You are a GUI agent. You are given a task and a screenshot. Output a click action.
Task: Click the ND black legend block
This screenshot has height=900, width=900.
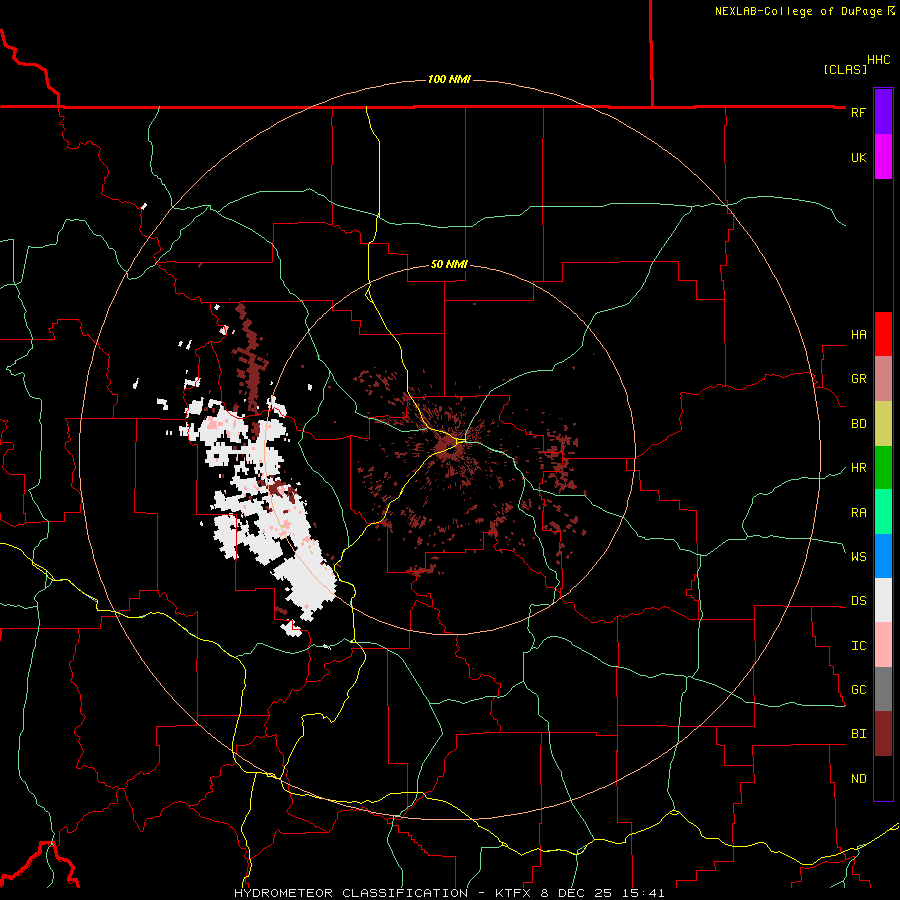[883, 778]
